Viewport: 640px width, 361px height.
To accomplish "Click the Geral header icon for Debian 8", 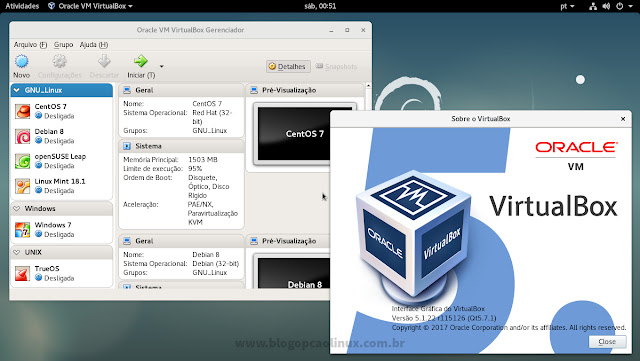I will tap(127, 241).
